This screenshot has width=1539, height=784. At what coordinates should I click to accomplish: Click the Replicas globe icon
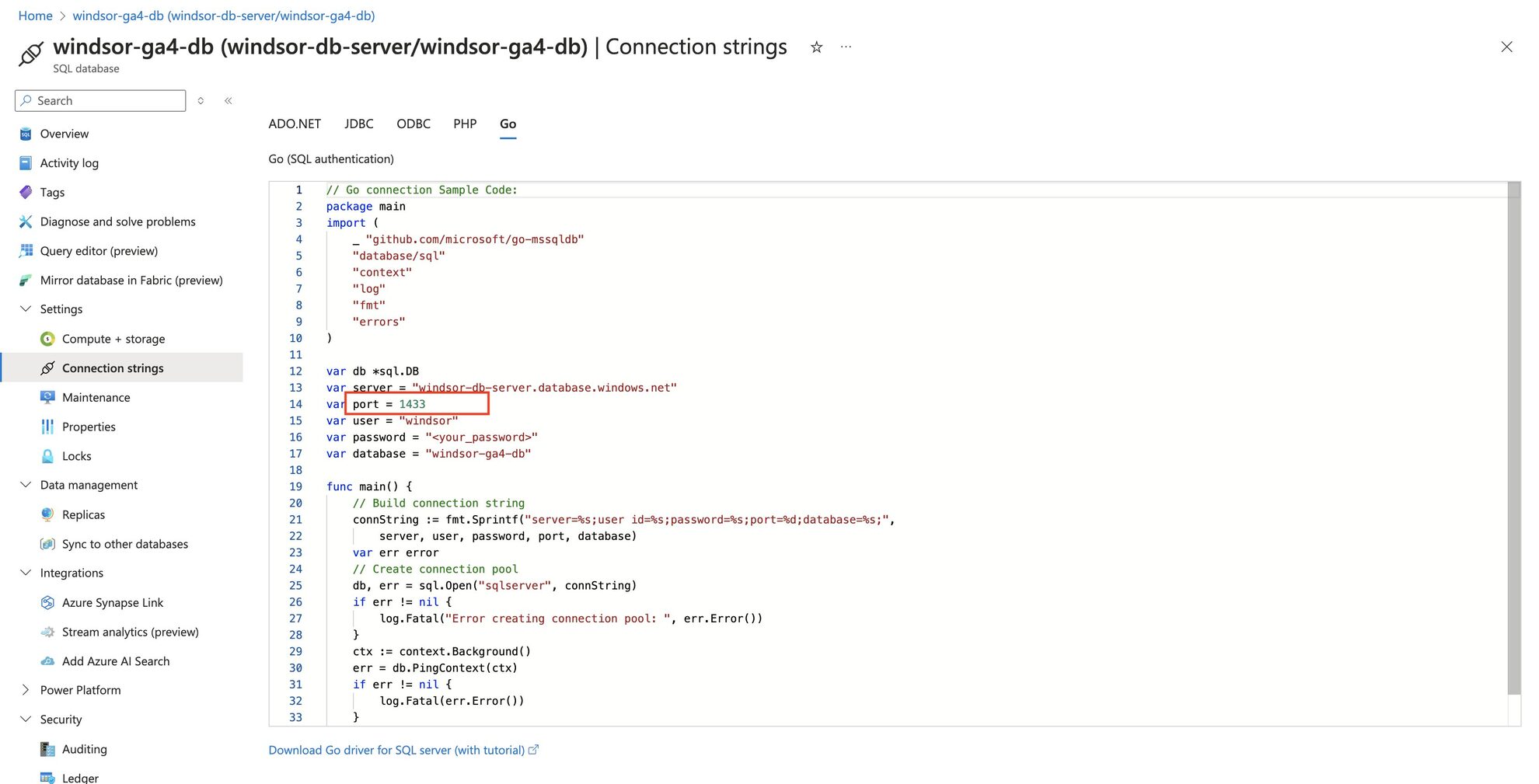point(47,514)
